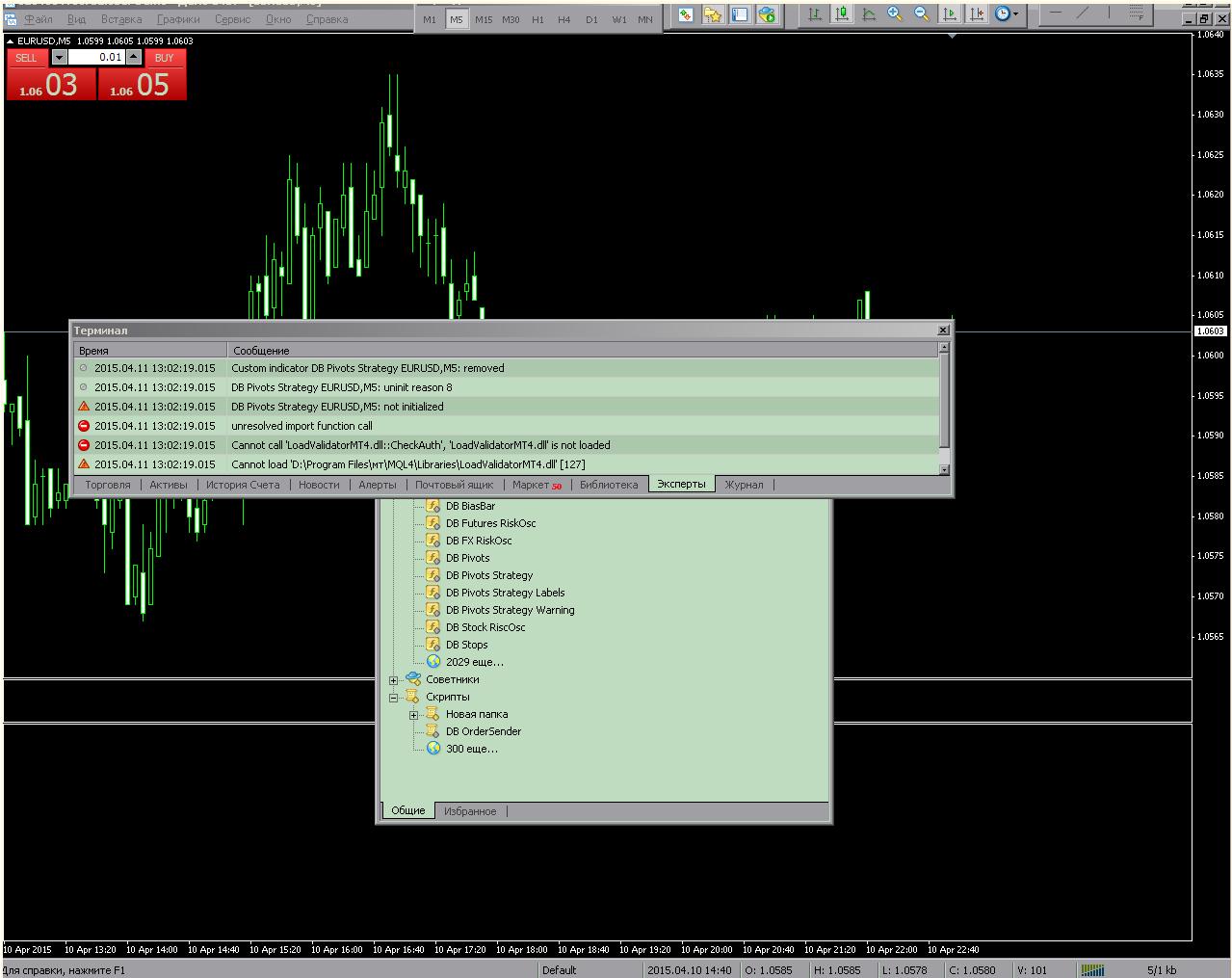Decrease trade volume with down arrow

coord(59,57)
